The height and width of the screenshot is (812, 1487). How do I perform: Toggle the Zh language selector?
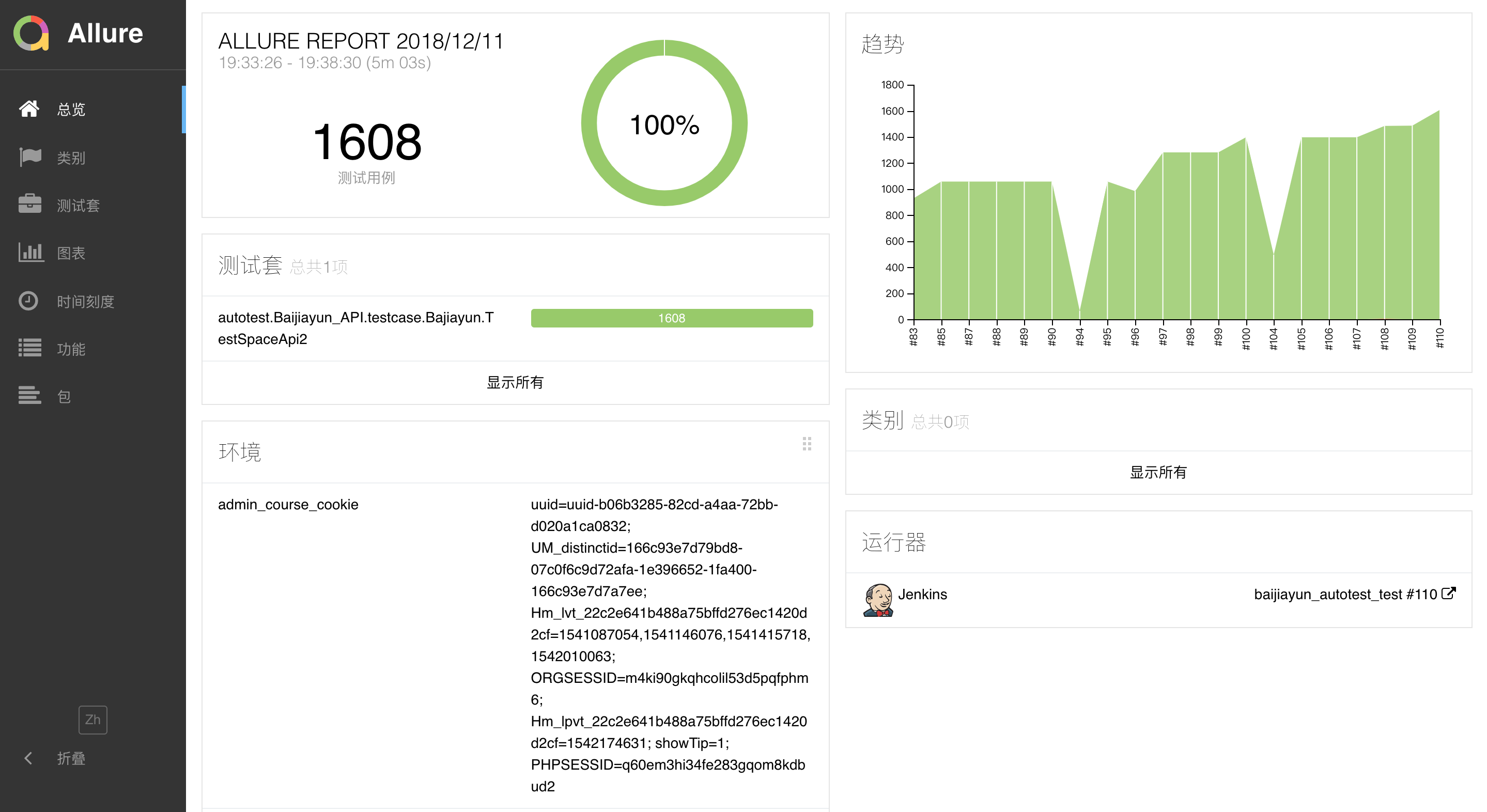click(92, 719)
